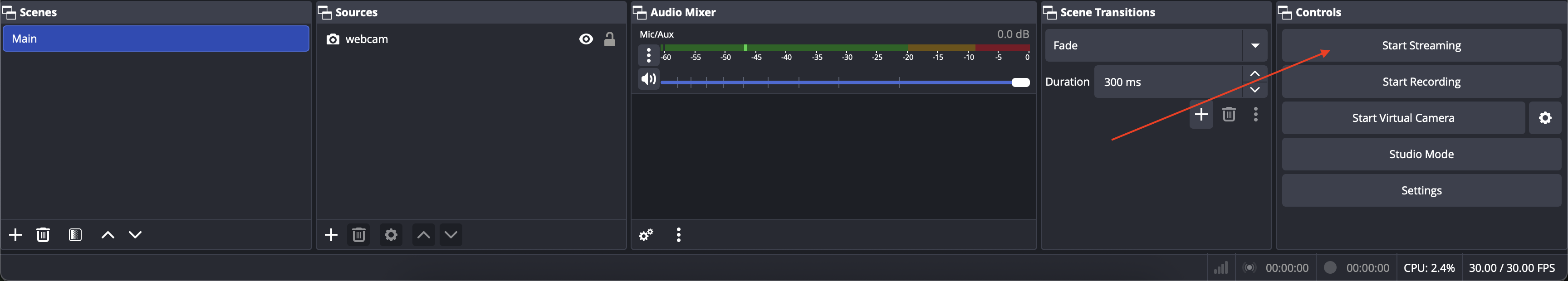Open advanced audio properties gears icon
Viewport: 1568px width, 281px height.
pyautogui.click(x=646, y=235)
